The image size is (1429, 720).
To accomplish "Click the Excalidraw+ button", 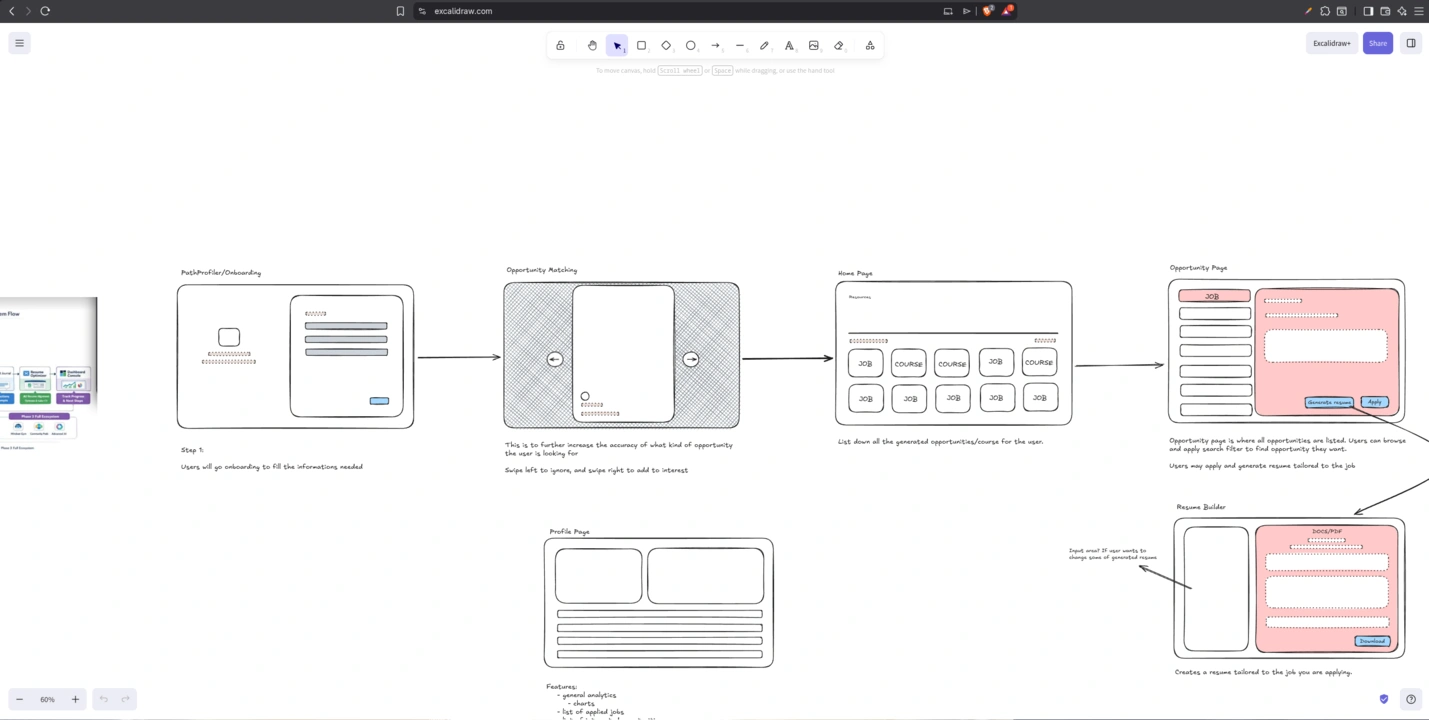I will click(x=1332, y=43).
